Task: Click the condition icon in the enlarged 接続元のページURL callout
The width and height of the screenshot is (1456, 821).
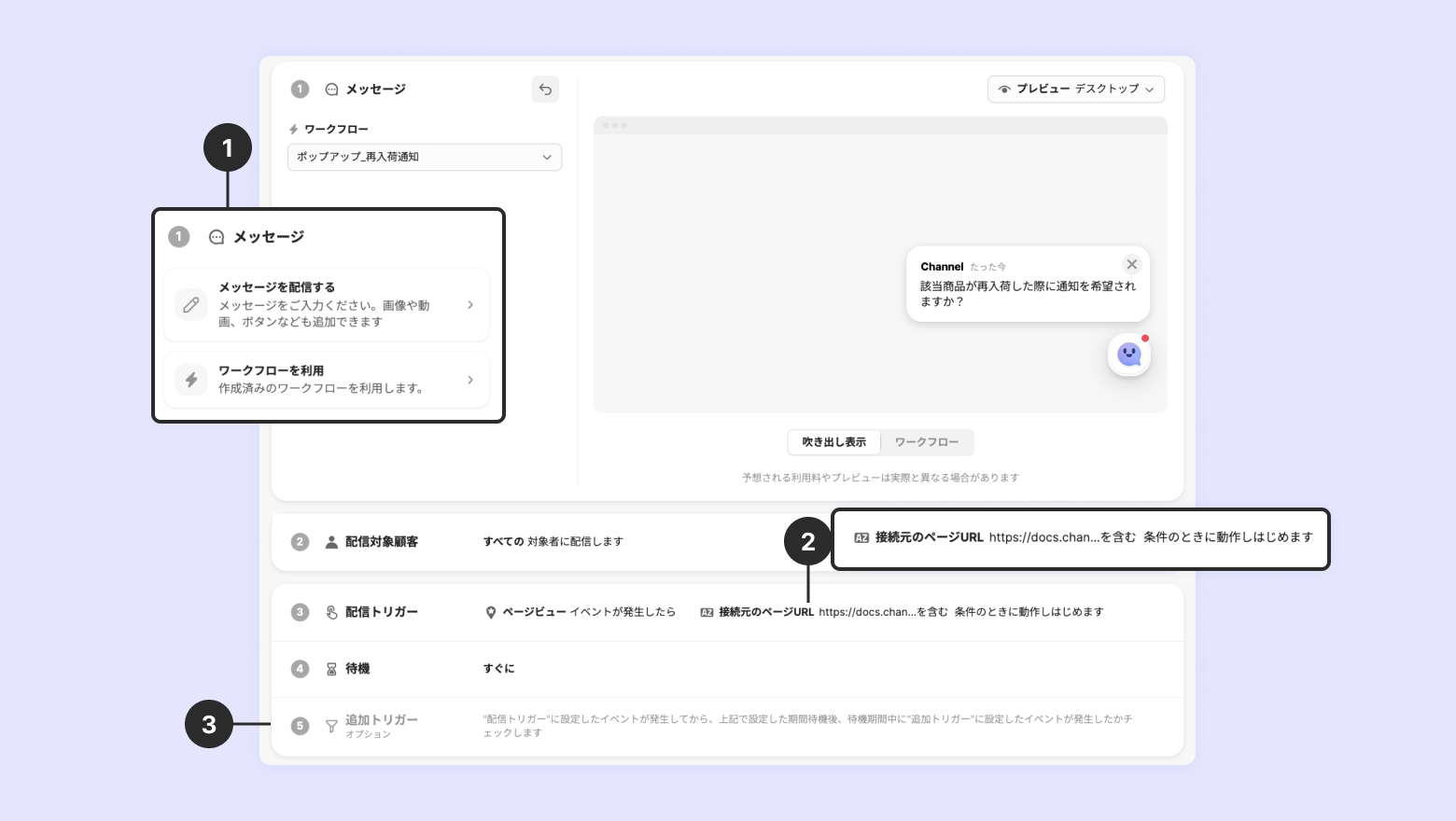Action: click(861, 538)
